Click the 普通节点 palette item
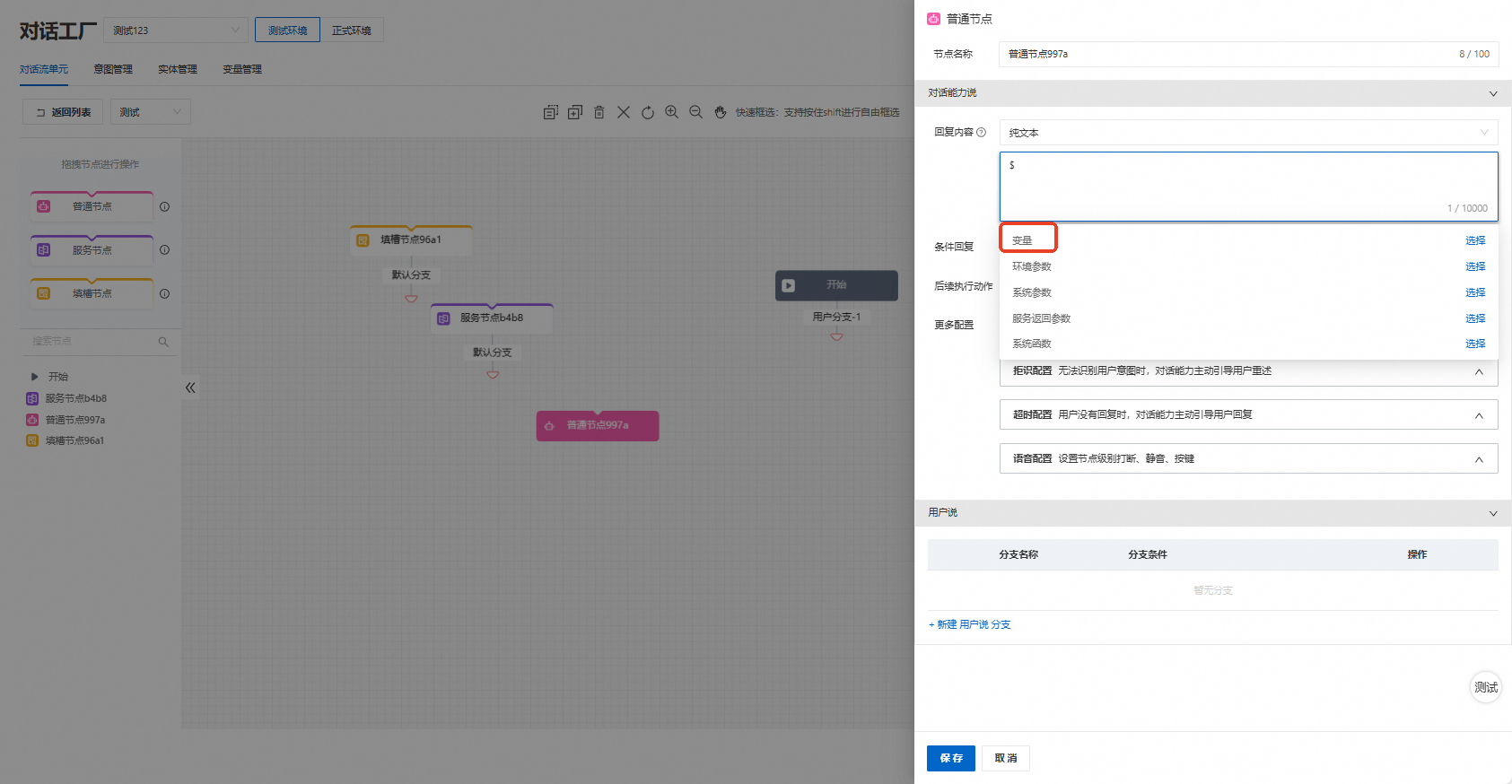The height and width of the screenshot is (784, 1512). pyautogui.click(x=92, y=206)
